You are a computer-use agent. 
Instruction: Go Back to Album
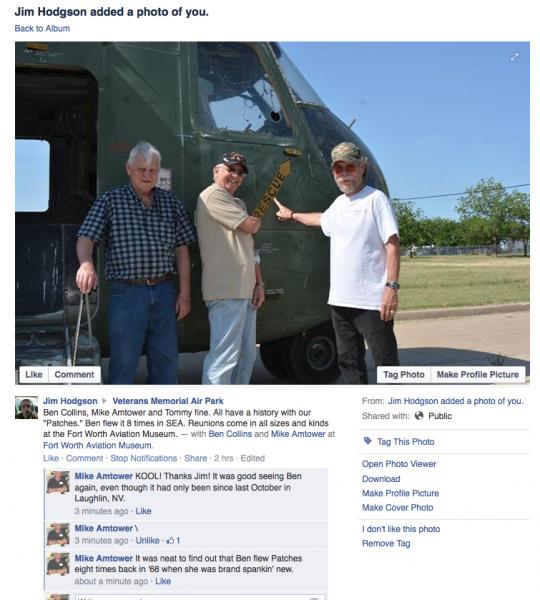click(42, 28)
